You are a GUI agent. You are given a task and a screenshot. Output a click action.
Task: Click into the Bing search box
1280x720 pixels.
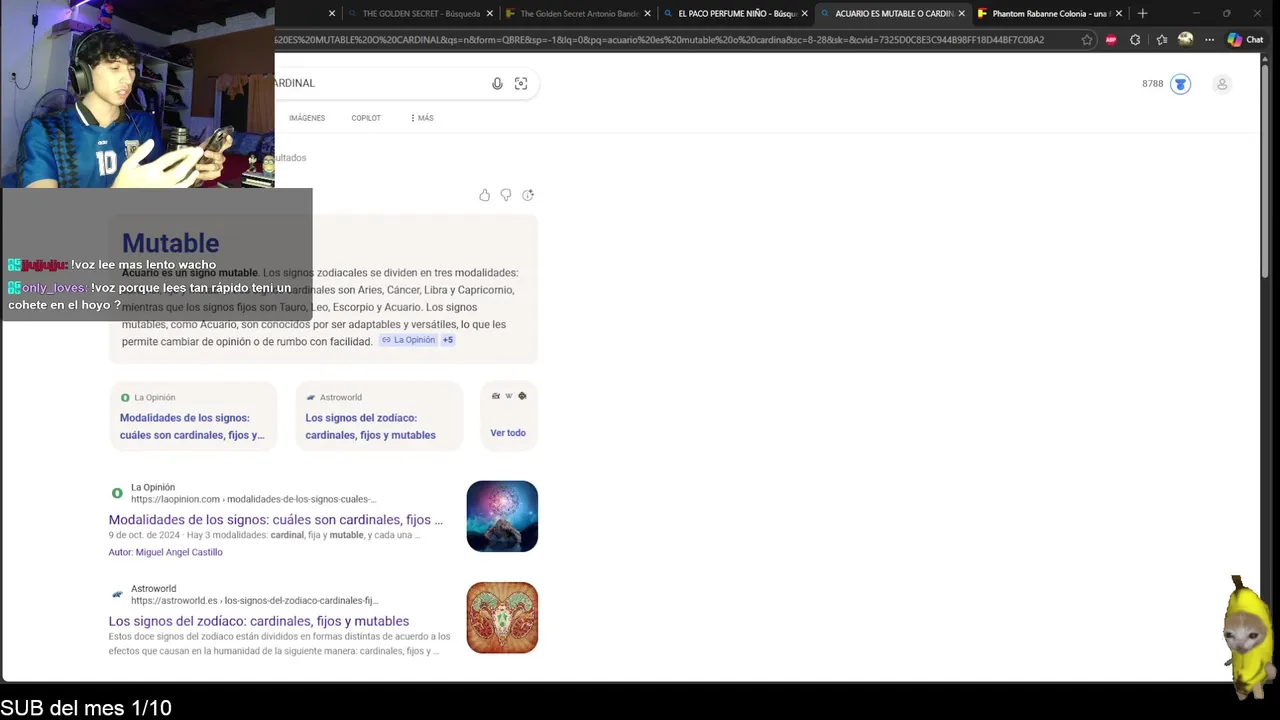380,83
